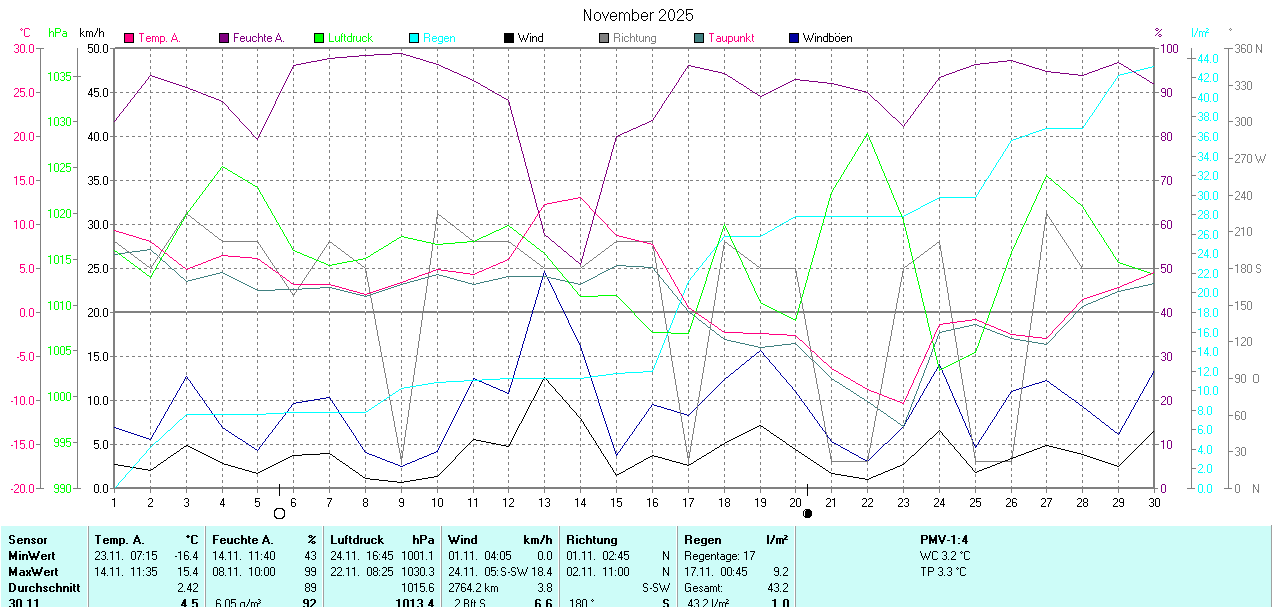Click the MaxWert row label
This screenshot has height=607, width=1280.
click(x=33, y=571)
